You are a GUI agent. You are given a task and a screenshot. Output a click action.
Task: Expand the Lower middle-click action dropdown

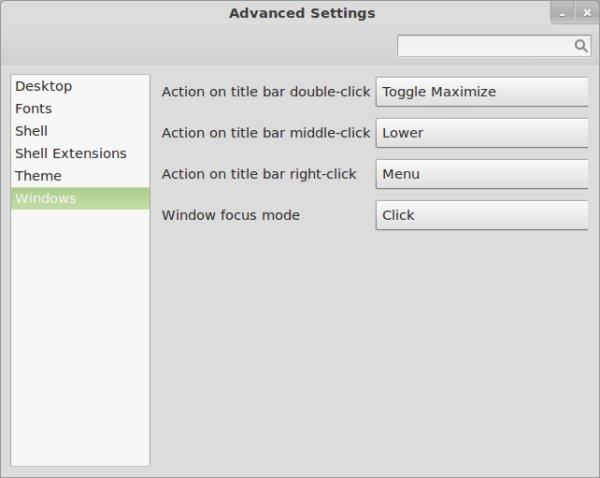[482, 133]
